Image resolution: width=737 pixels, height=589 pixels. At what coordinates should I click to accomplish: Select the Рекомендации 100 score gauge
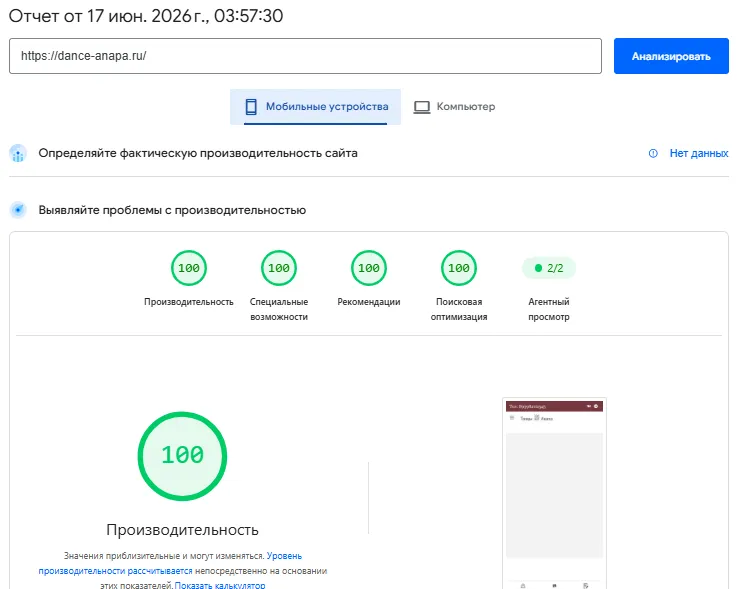368,268
